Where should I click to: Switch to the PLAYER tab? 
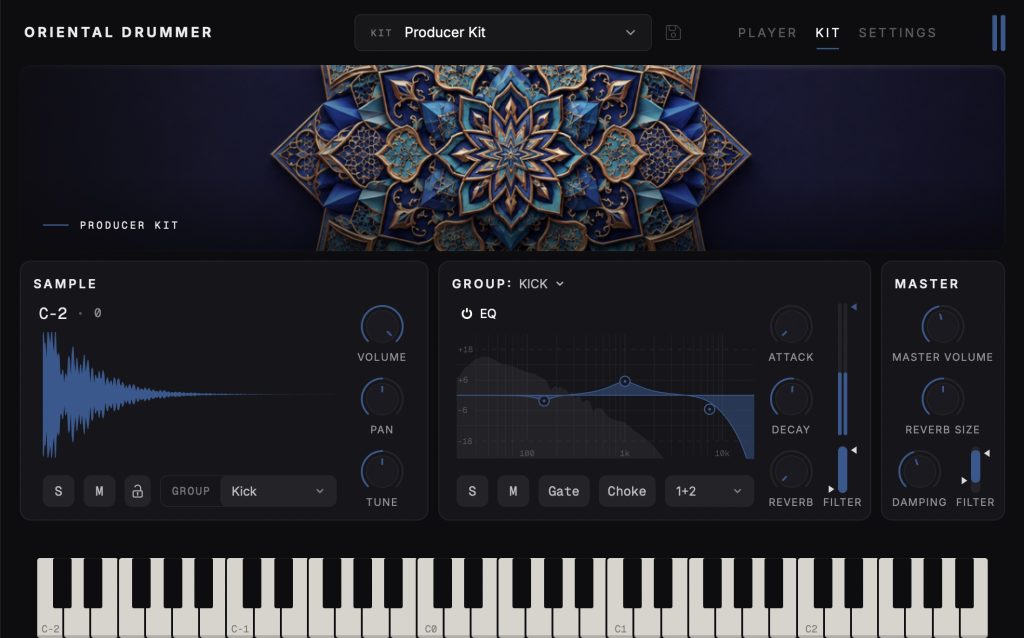click(767, 33)
